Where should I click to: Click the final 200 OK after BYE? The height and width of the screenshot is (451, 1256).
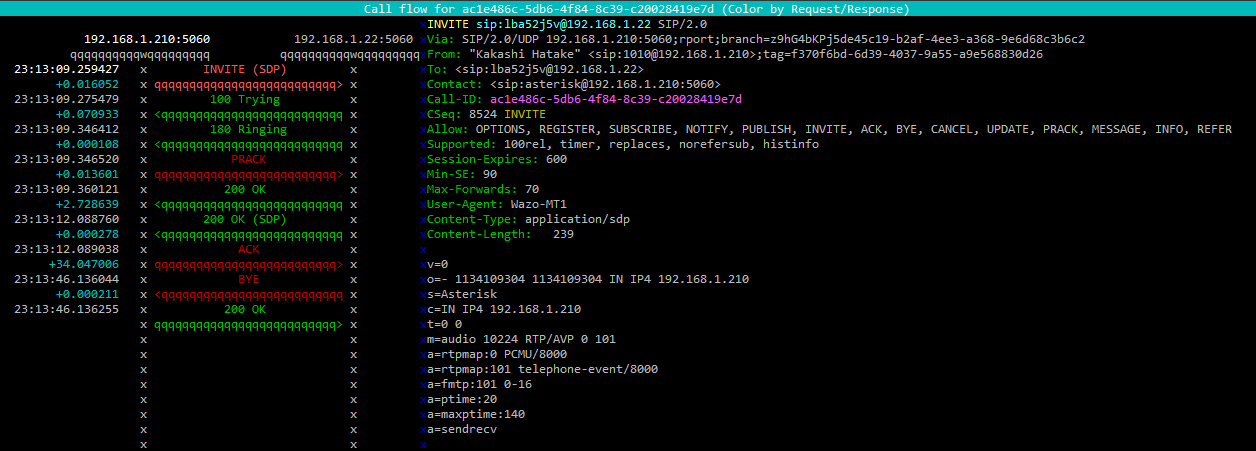[x=245, y=310]
